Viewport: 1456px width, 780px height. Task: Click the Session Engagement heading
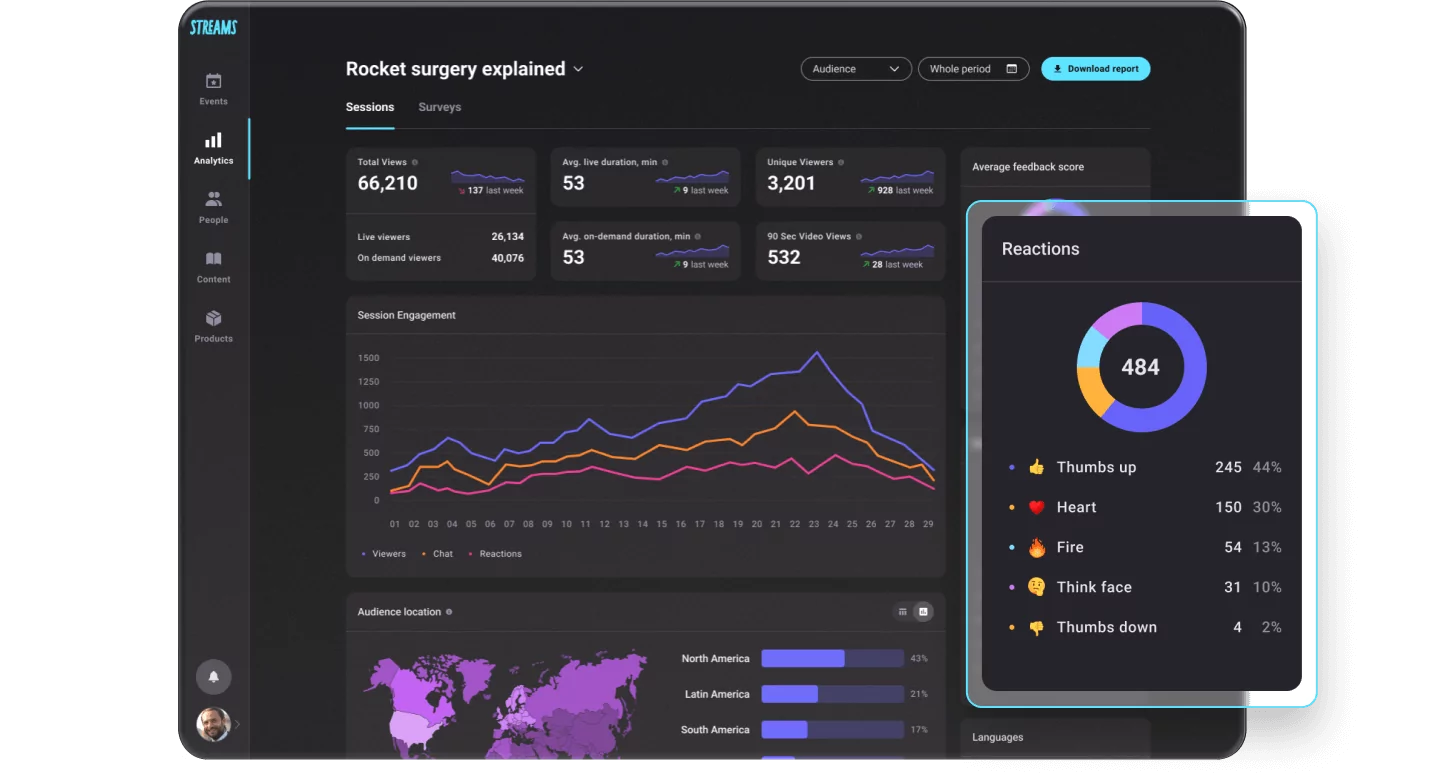coord(406,315)
